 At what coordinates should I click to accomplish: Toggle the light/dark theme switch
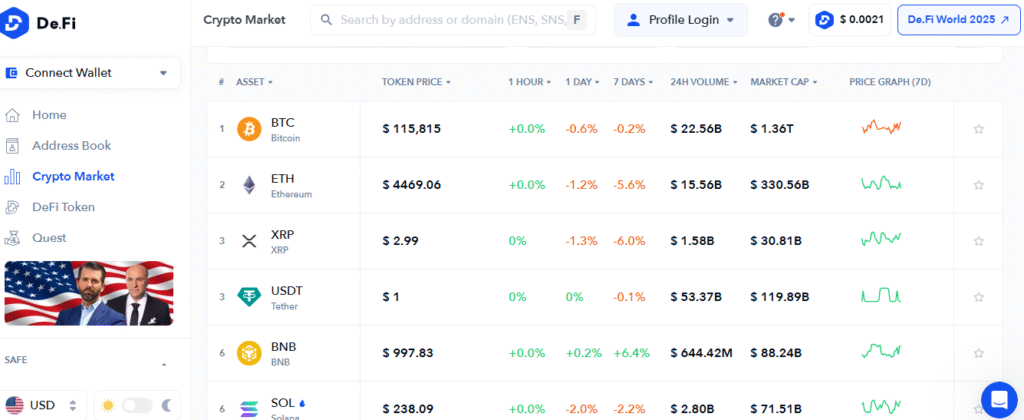(137, 406)
